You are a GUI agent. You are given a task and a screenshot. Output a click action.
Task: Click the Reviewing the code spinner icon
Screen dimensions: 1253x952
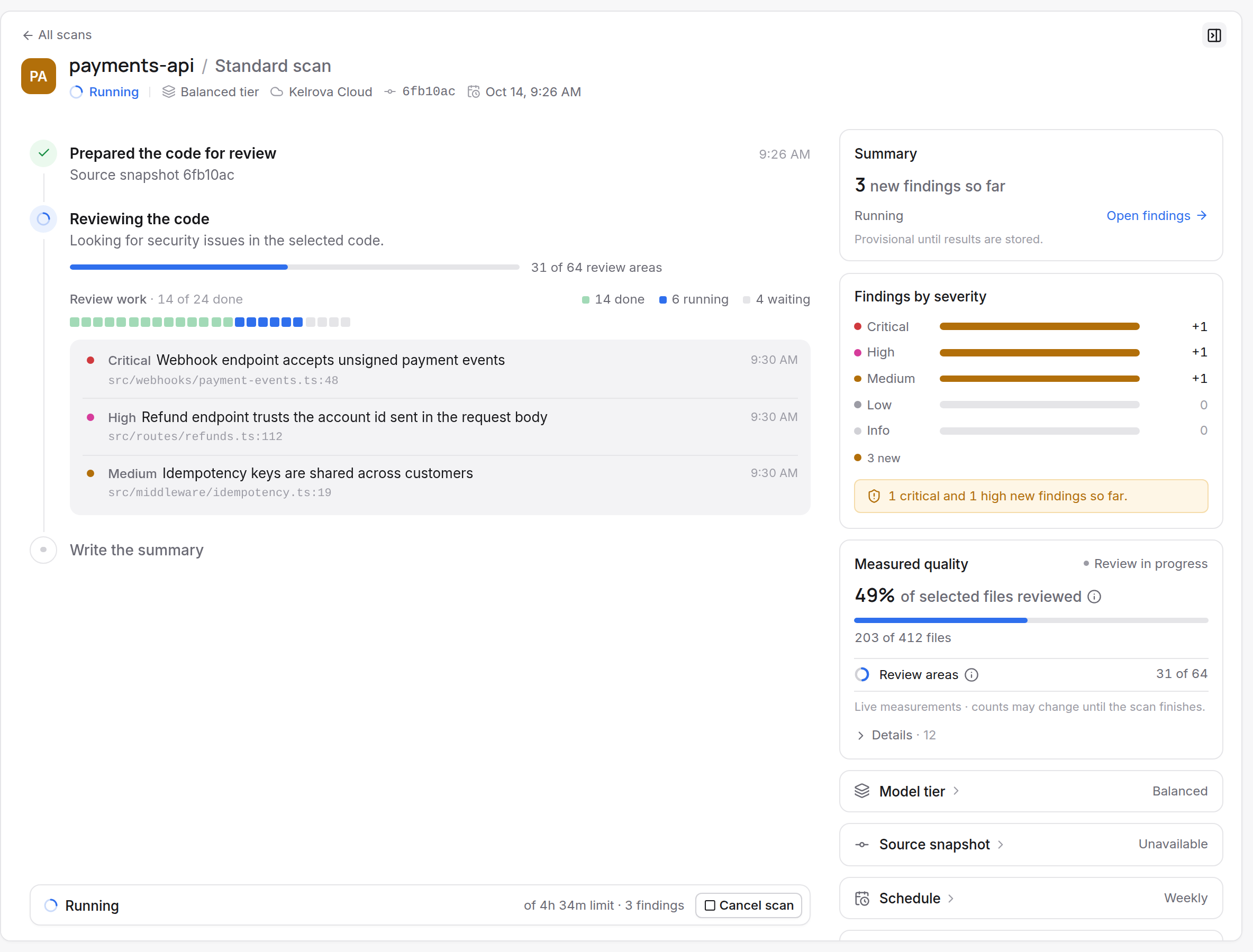(44, 219)
